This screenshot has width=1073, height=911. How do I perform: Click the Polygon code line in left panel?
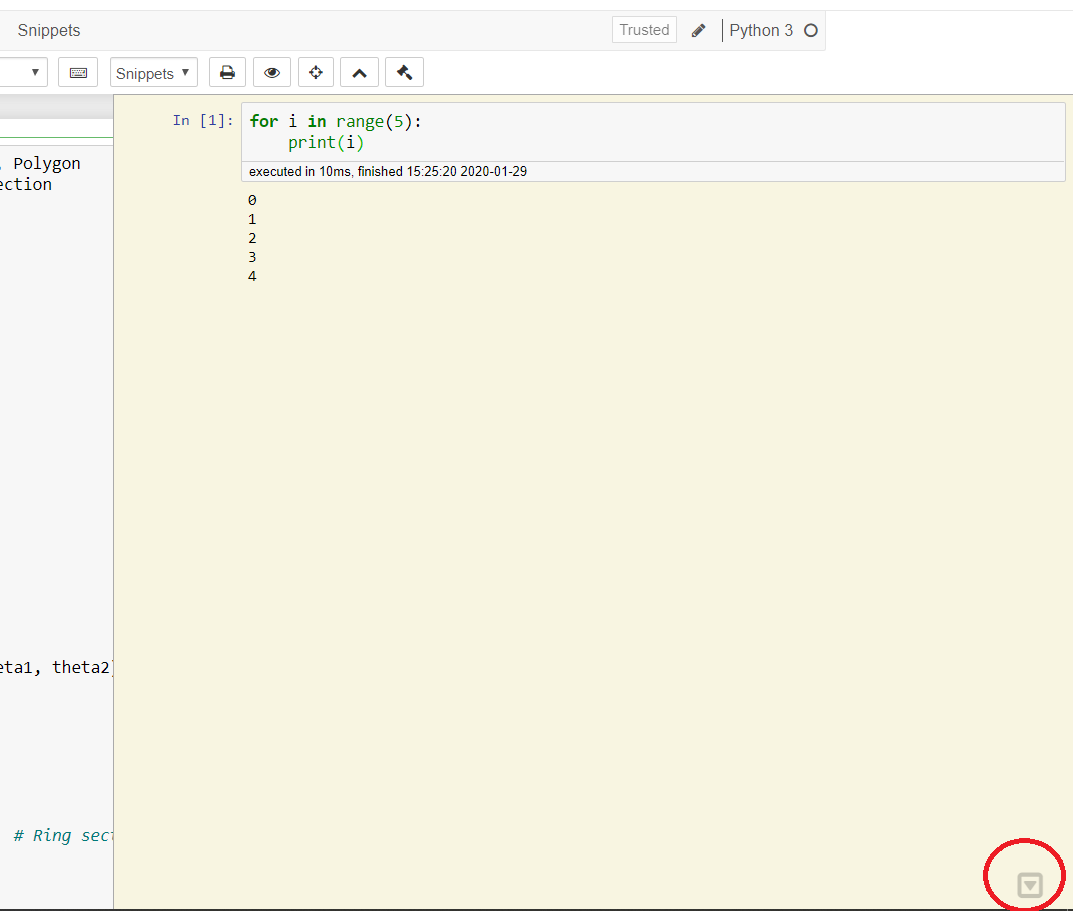click(46, 163)
